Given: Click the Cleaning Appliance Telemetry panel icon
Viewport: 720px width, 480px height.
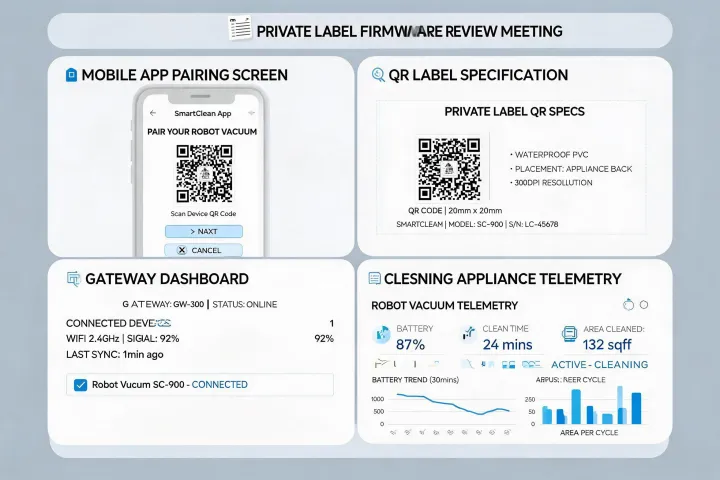Looking at the screenshot, I should coord(375,278).
